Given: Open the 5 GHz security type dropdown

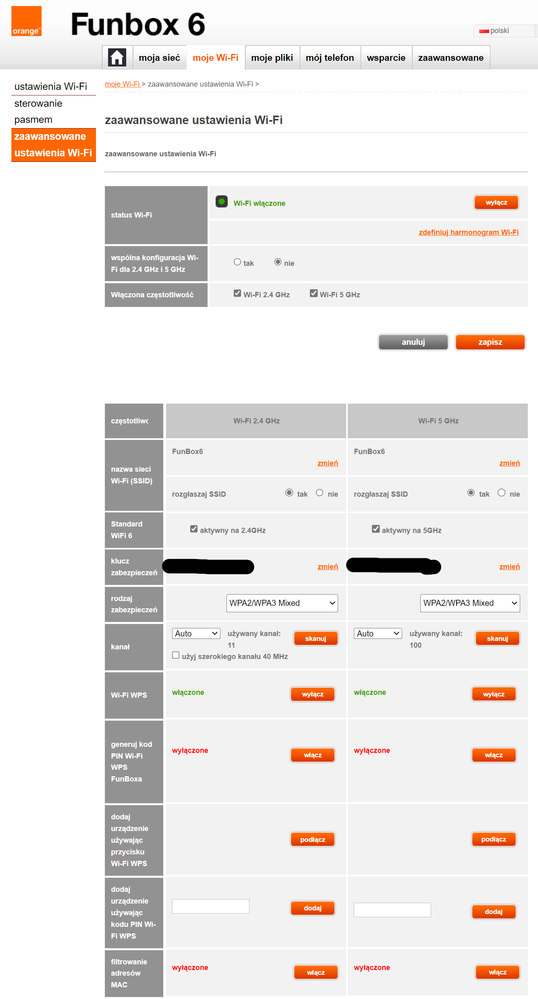Looking at the screenshot, I should point(470,603).
